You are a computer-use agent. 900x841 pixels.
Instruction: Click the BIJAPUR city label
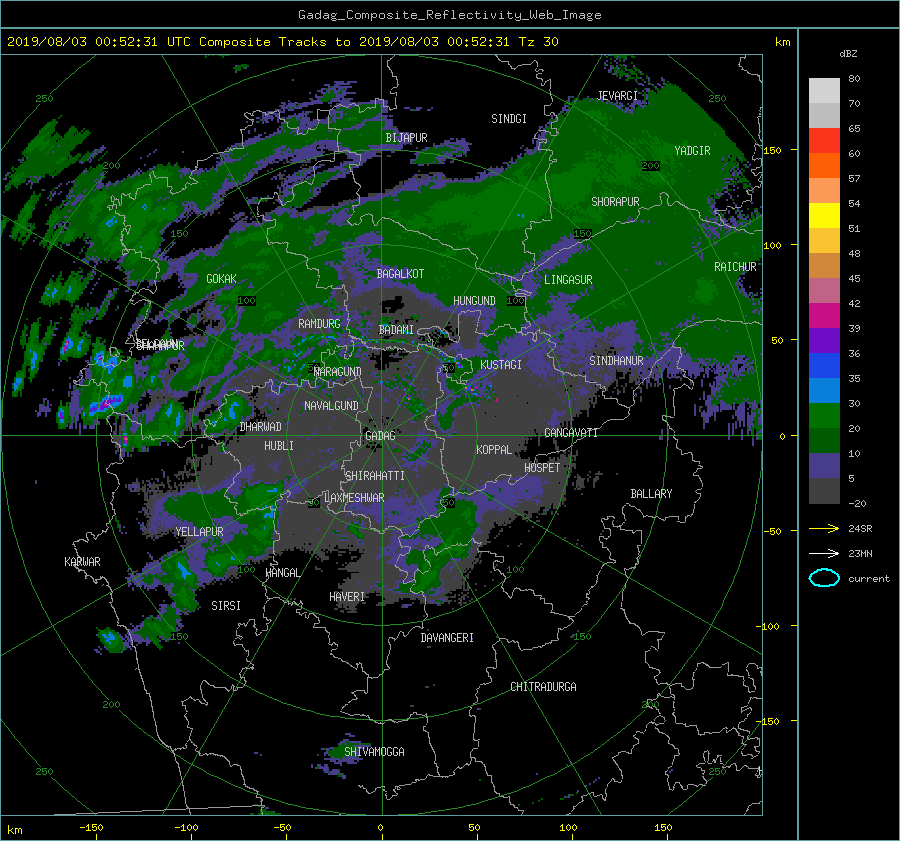(x=406, y=138)
